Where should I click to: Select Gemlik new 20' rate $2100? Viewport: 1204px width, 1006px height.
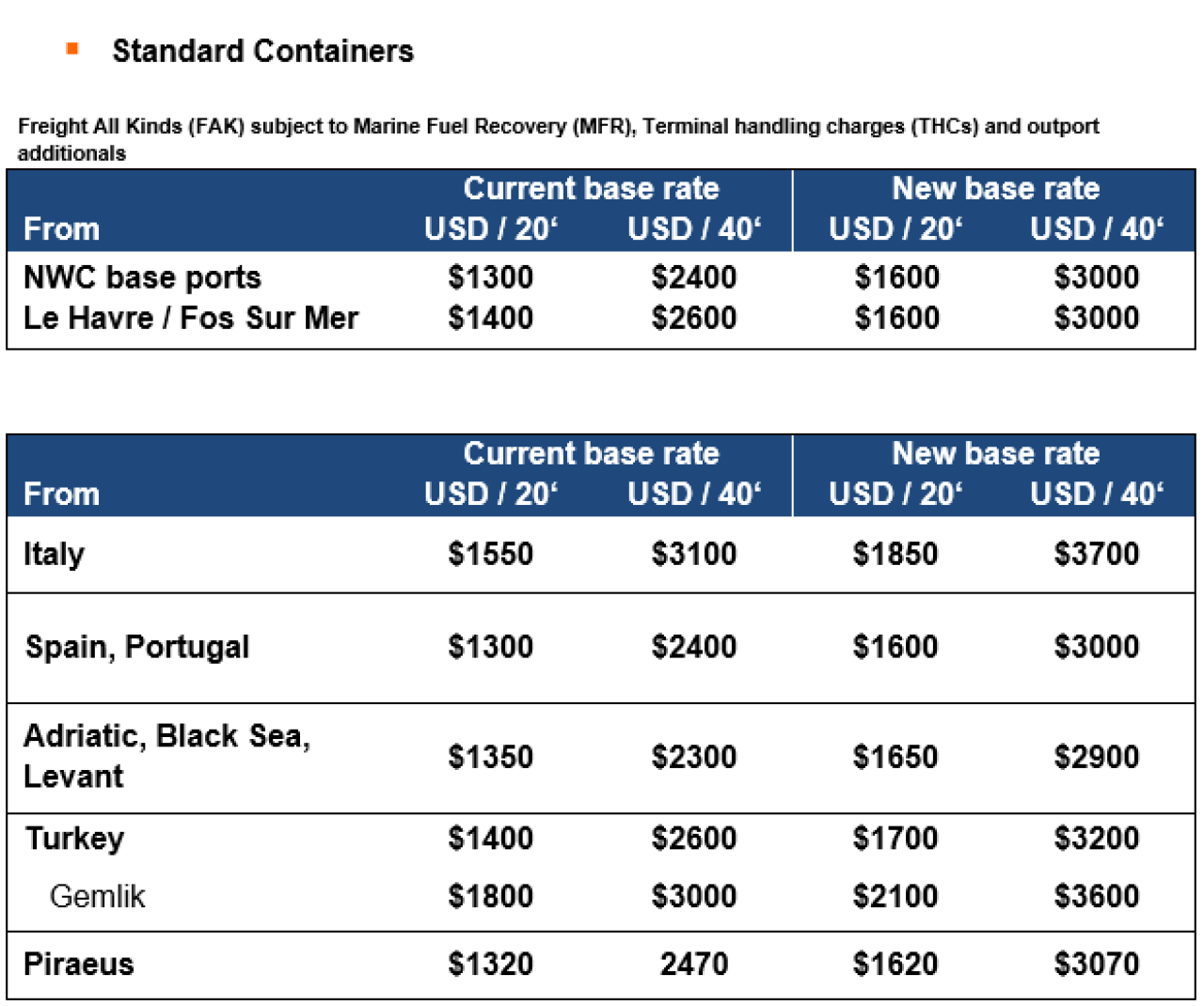(x=895, y=896)
